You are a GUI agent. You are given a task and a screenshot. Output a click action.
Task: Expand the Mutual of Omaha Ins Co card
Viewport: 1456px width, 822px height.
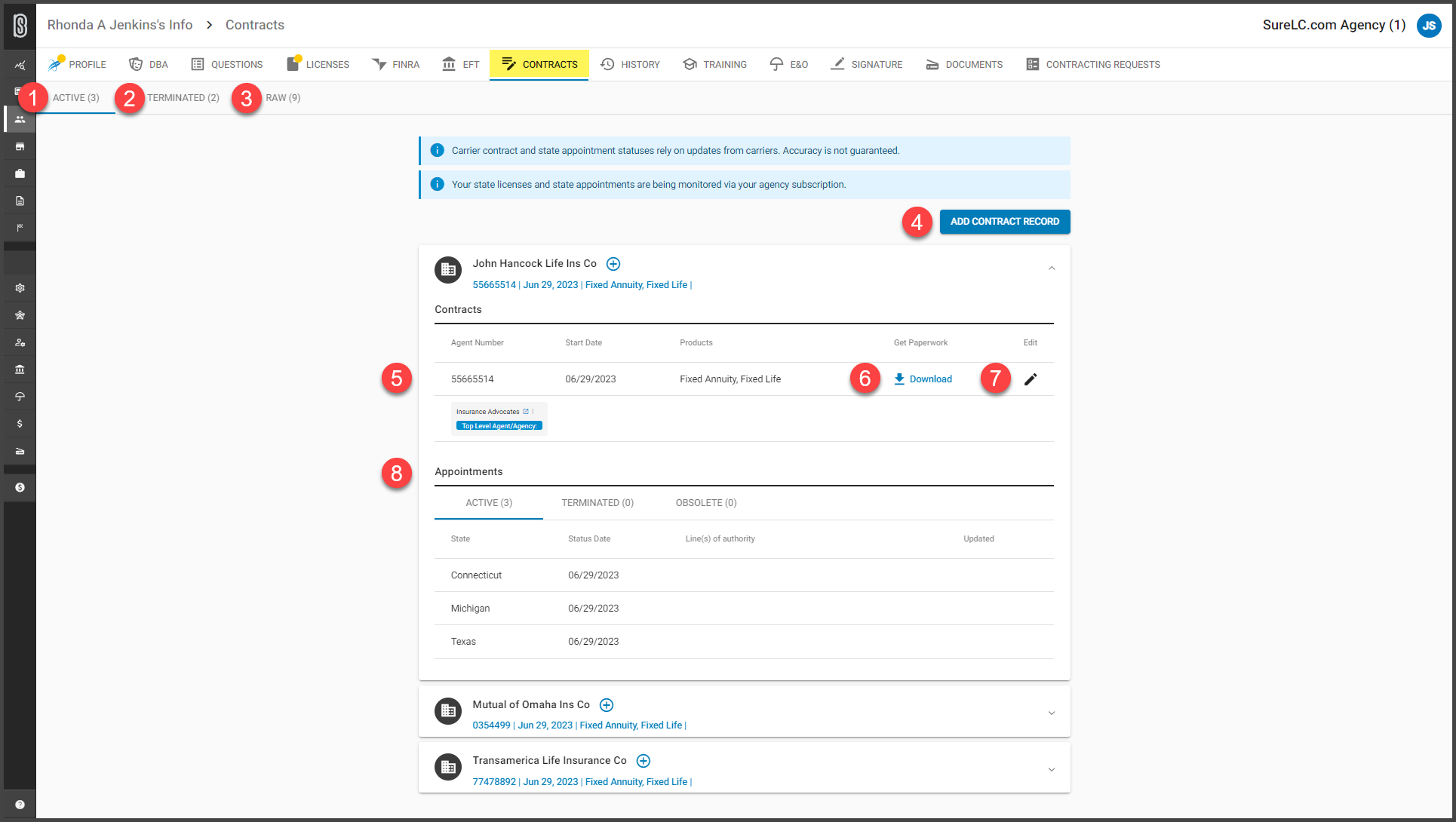1052,713
